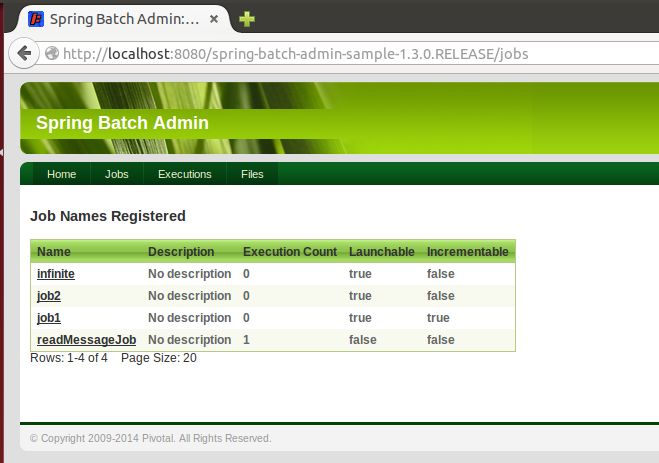The height and width of the screenshot is (463, 659).
Task: Open the Home menu item
Action: pos(61,174)
